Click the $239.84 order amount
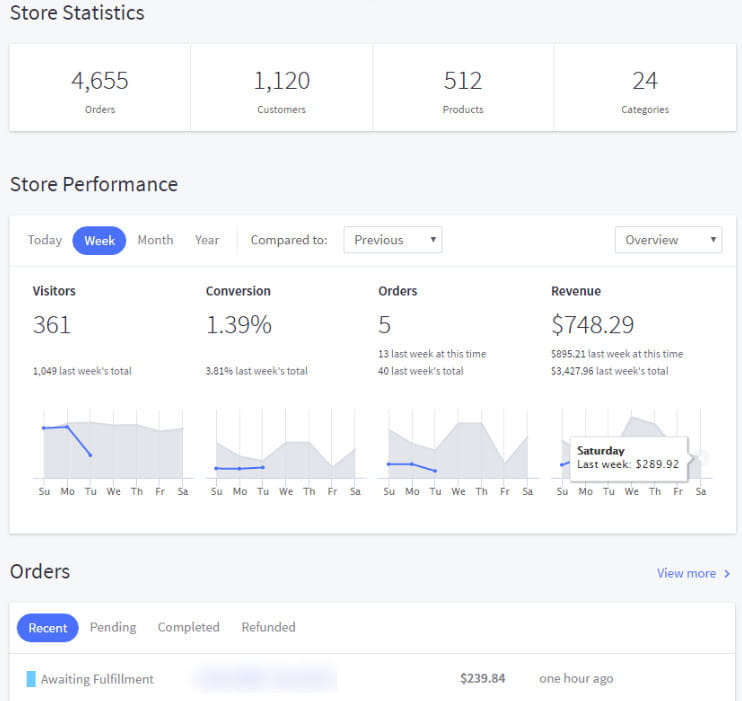742x701 pixels. tap(483, 678)
